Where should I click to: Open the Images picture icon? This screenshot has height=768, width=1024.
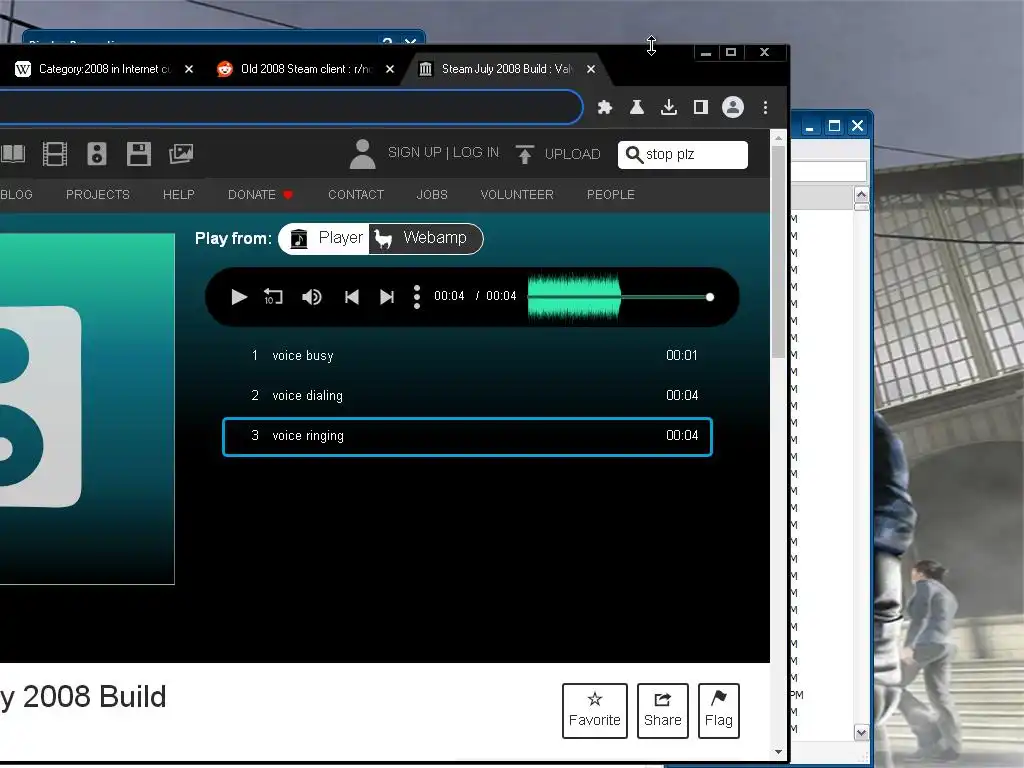click(181, 154)
